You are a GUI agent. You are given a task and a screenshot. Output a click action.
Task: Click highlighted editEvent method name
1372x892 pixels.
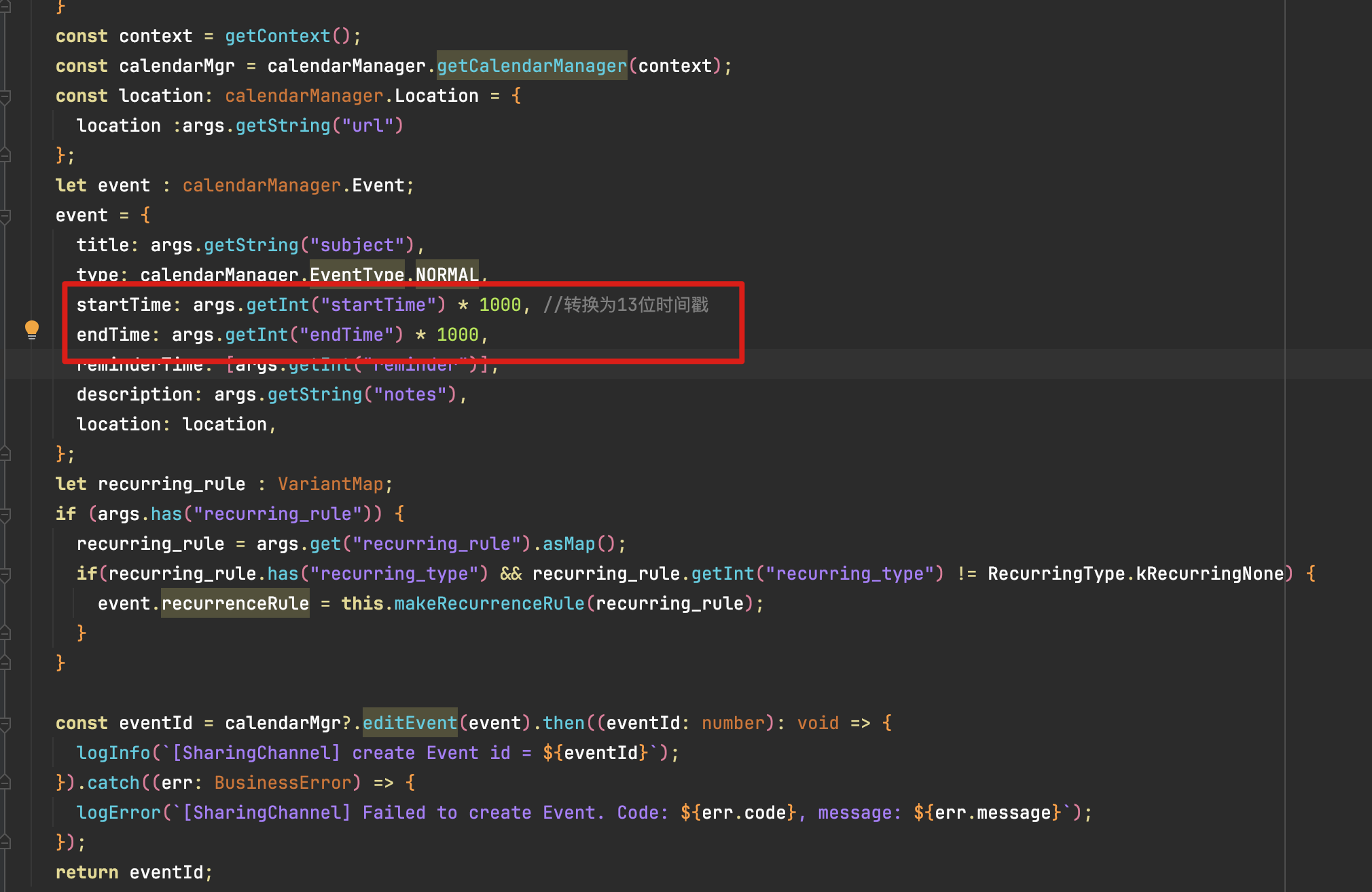click(x=410, y=723)
